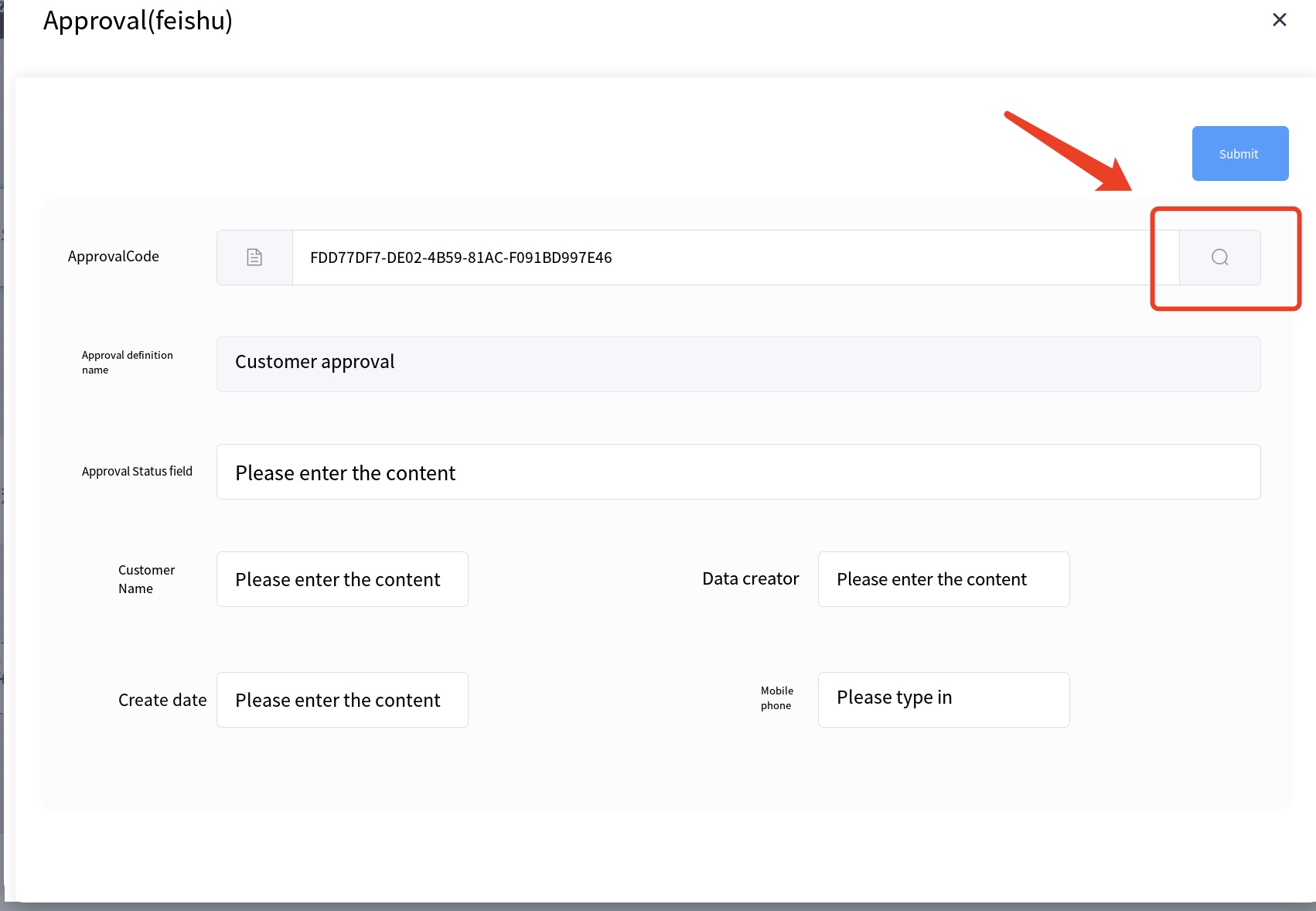Click the Approval(feishu) dialog title
Viewport: 1316px width, 911px height.
(x=138, y=21)
